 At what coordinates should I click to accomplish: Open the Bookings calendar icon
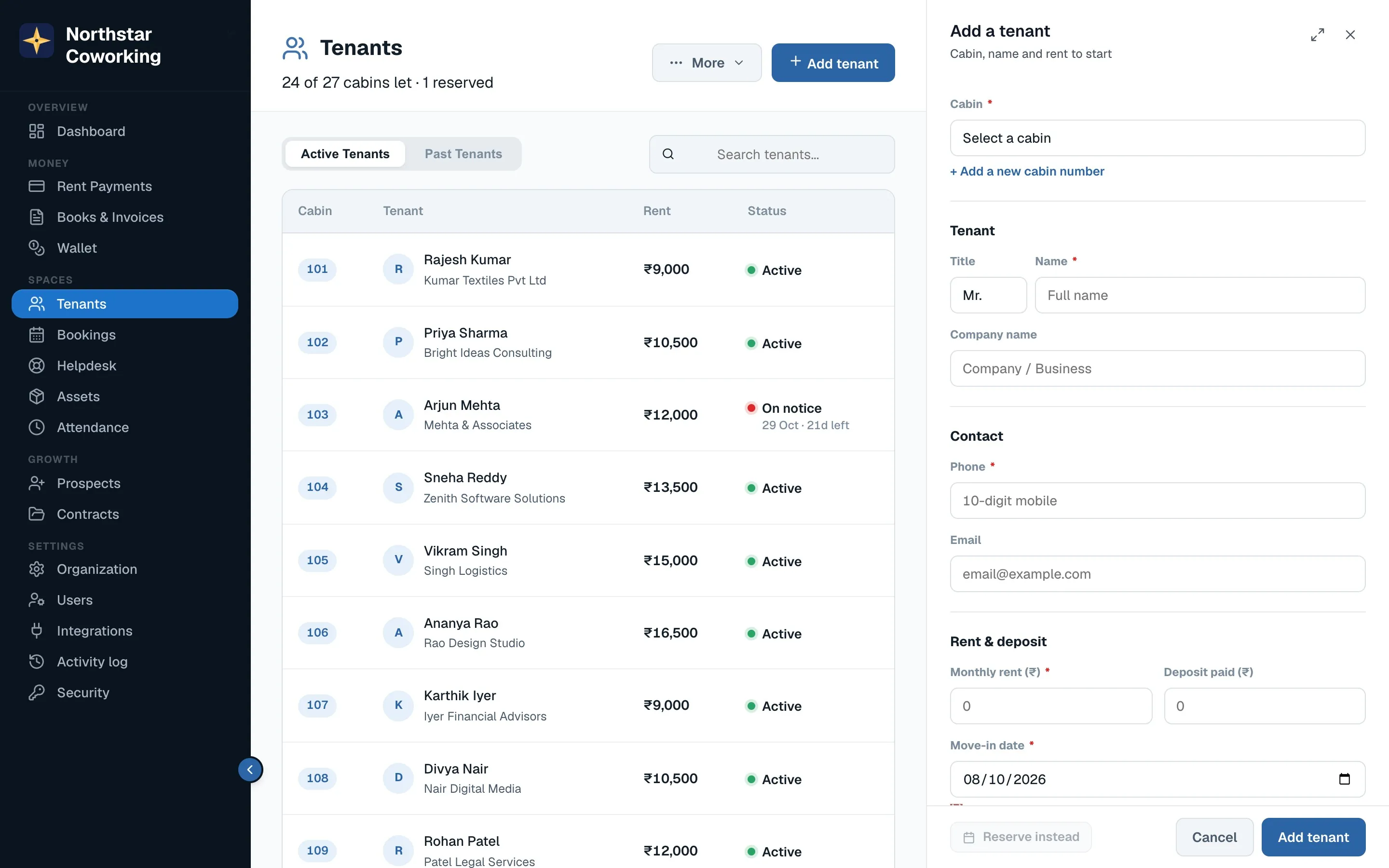37,335
